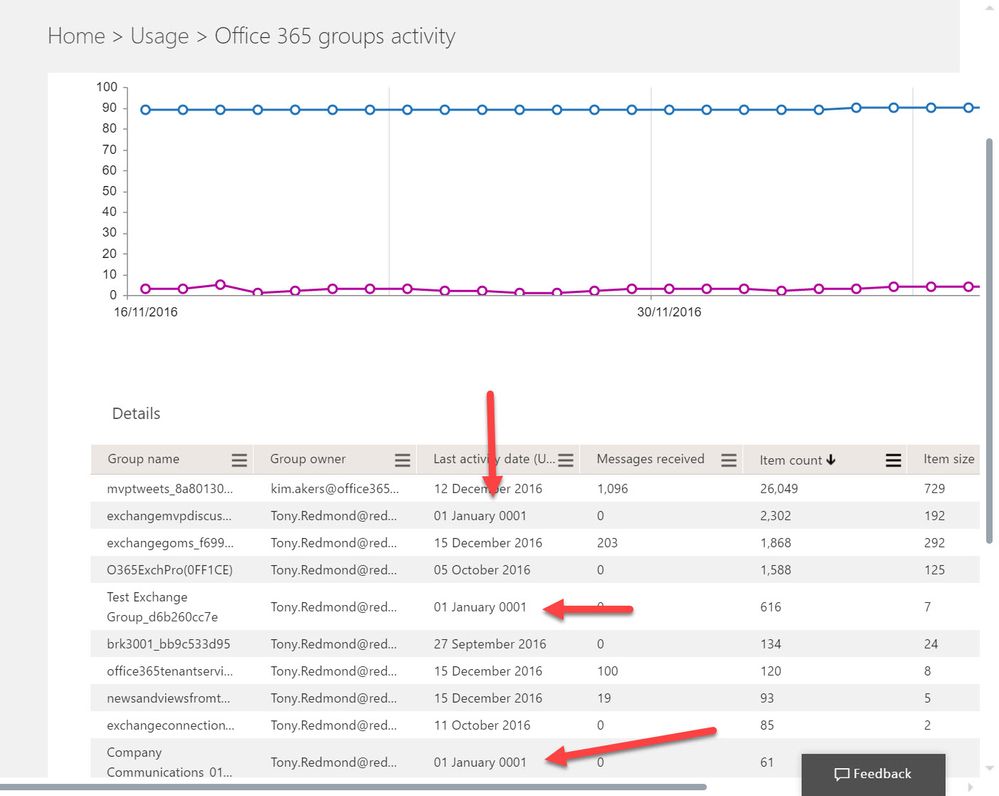The height and width of the screenshot is (796, 999).
Task: Open the Group owner column menu
Action: coord(402,459)
